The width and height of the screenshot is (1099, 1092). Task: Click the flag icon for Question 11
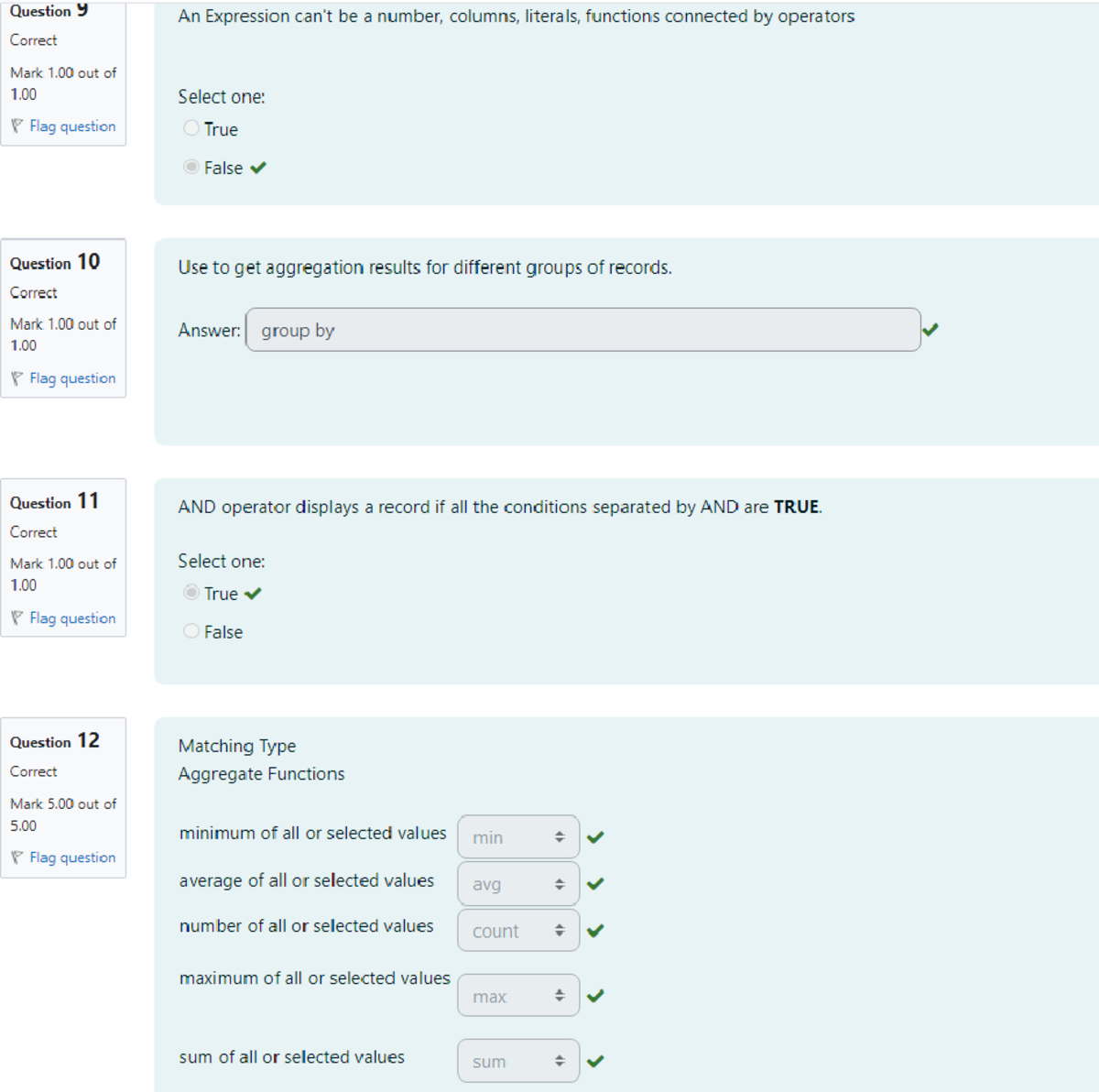pos(17,618)
